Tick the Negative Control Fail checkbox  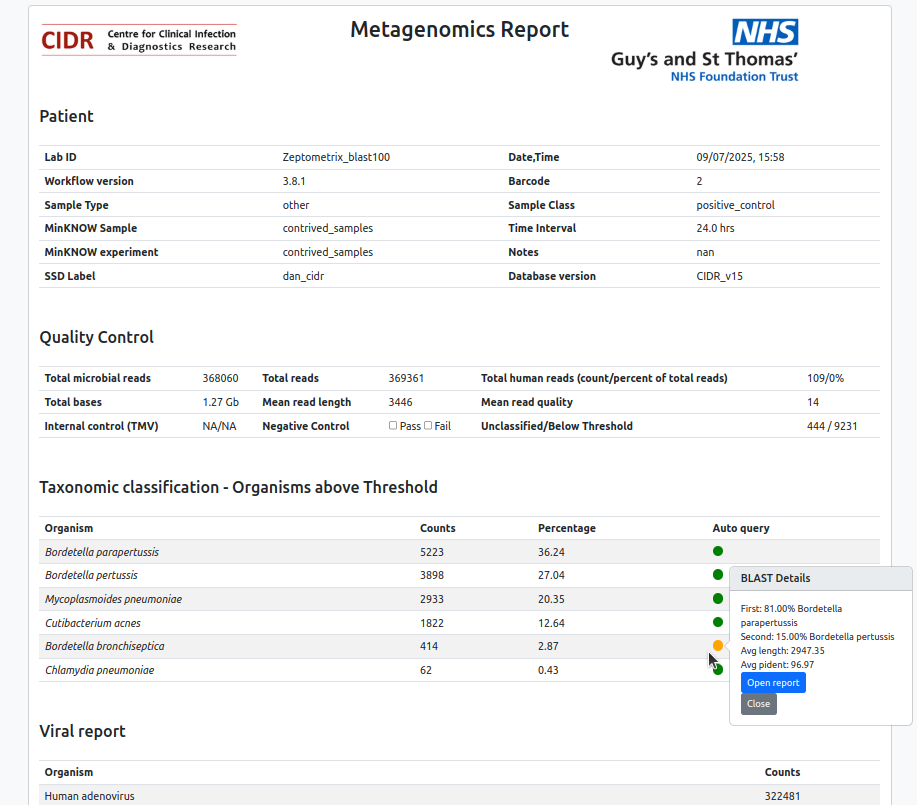(428, 426)
